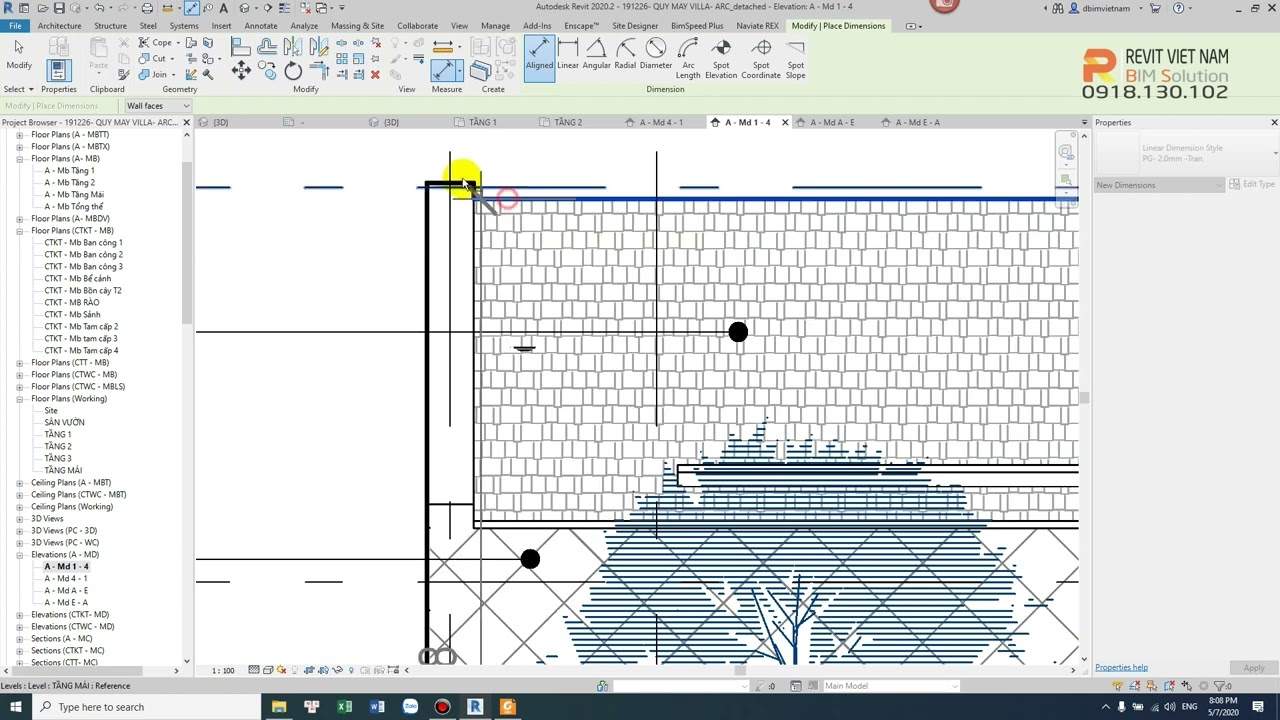Collapse the Elevations (A - MD) node
Screen dimensions: 1280x720
pyautogui.click(x=19, y=555)
